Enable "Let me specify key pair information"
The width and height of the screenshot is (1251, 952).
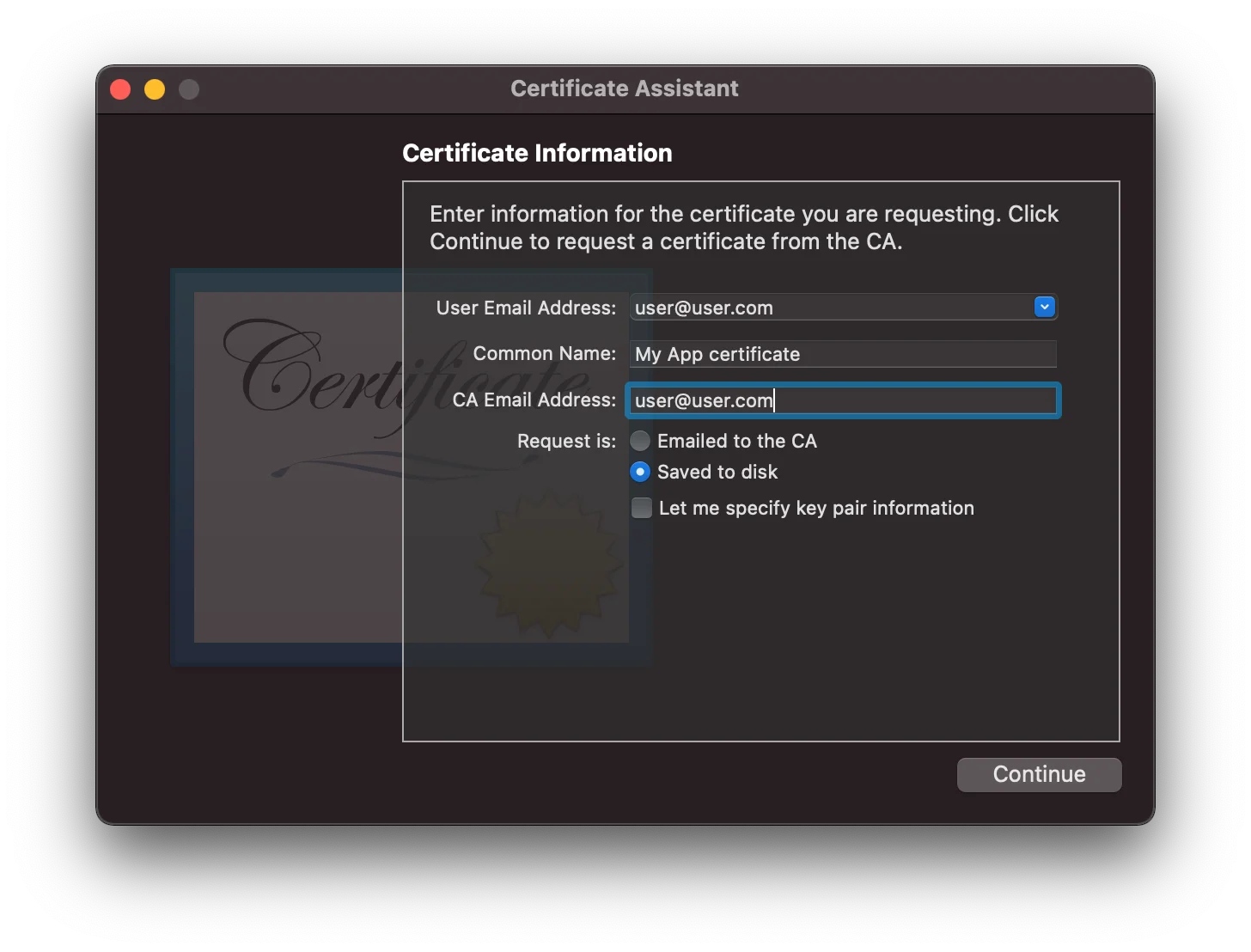642,508
